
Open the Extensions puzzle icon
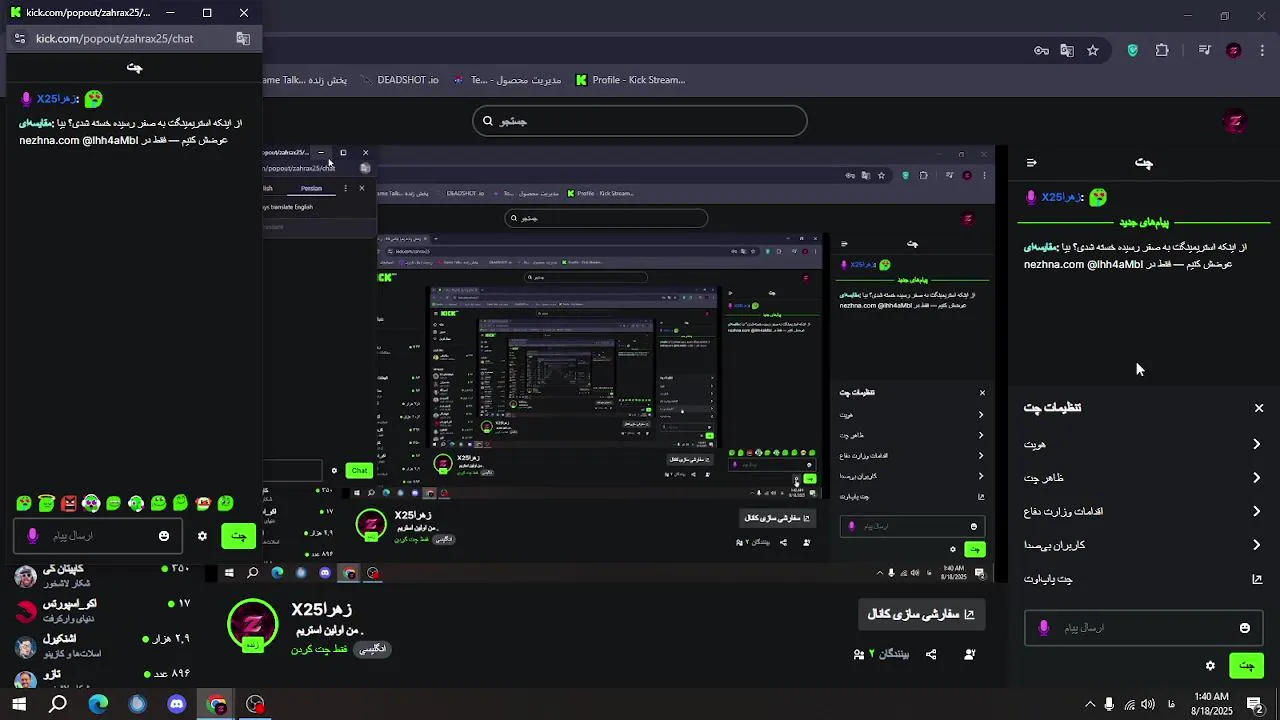tap(1162, 51)
